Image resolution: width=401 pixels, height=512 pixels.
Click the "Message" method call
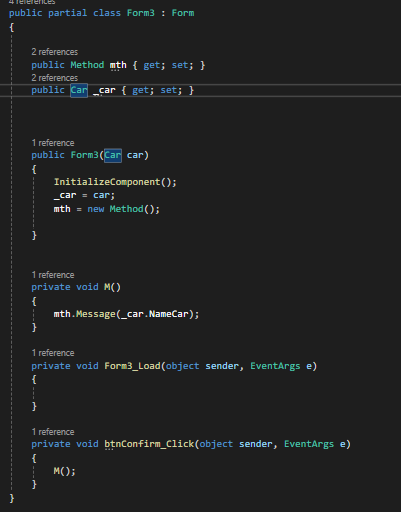tap(96, 314)
